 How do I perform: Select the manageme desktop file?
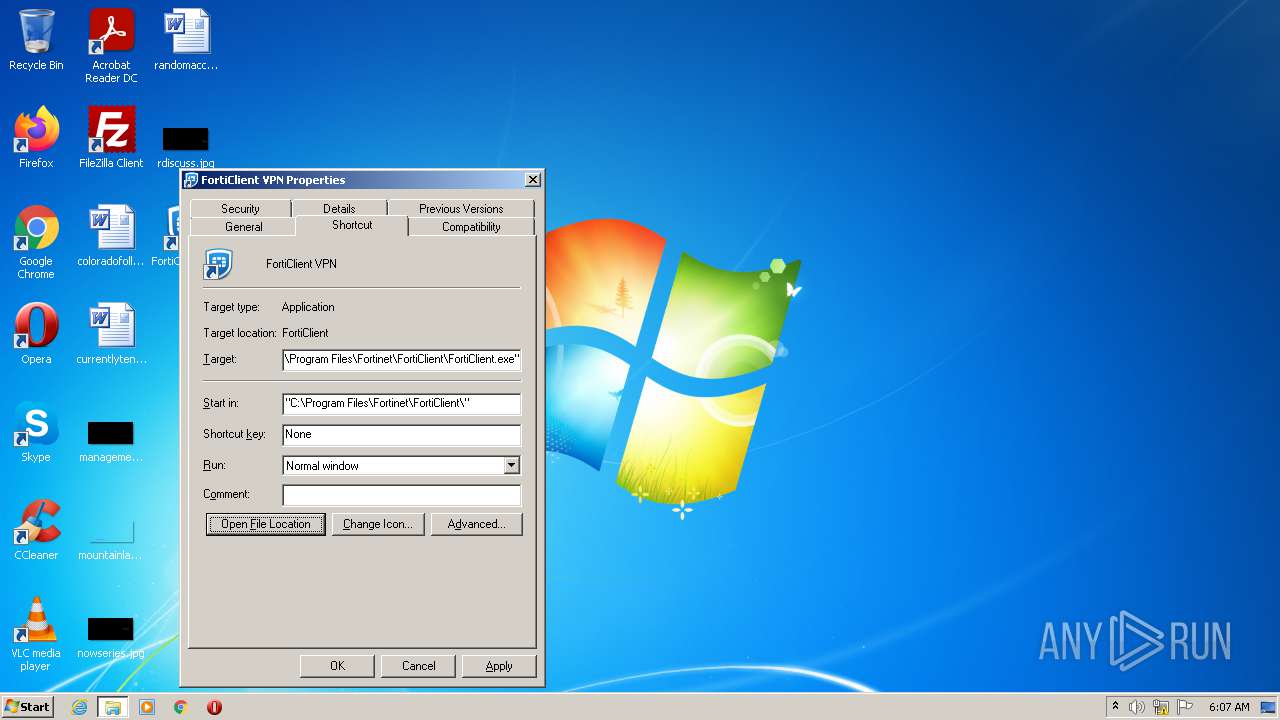[111, 440]
